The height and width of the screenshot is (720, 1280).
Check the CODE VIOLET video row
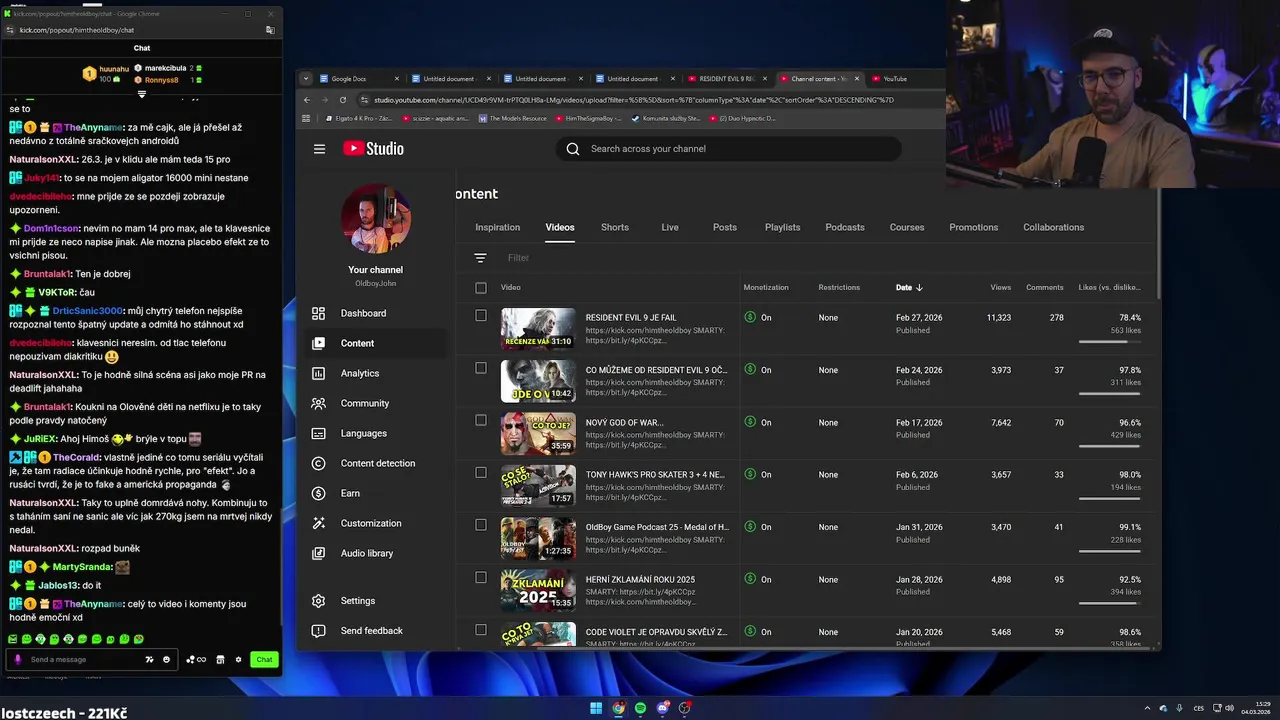[x=481, y=630]
